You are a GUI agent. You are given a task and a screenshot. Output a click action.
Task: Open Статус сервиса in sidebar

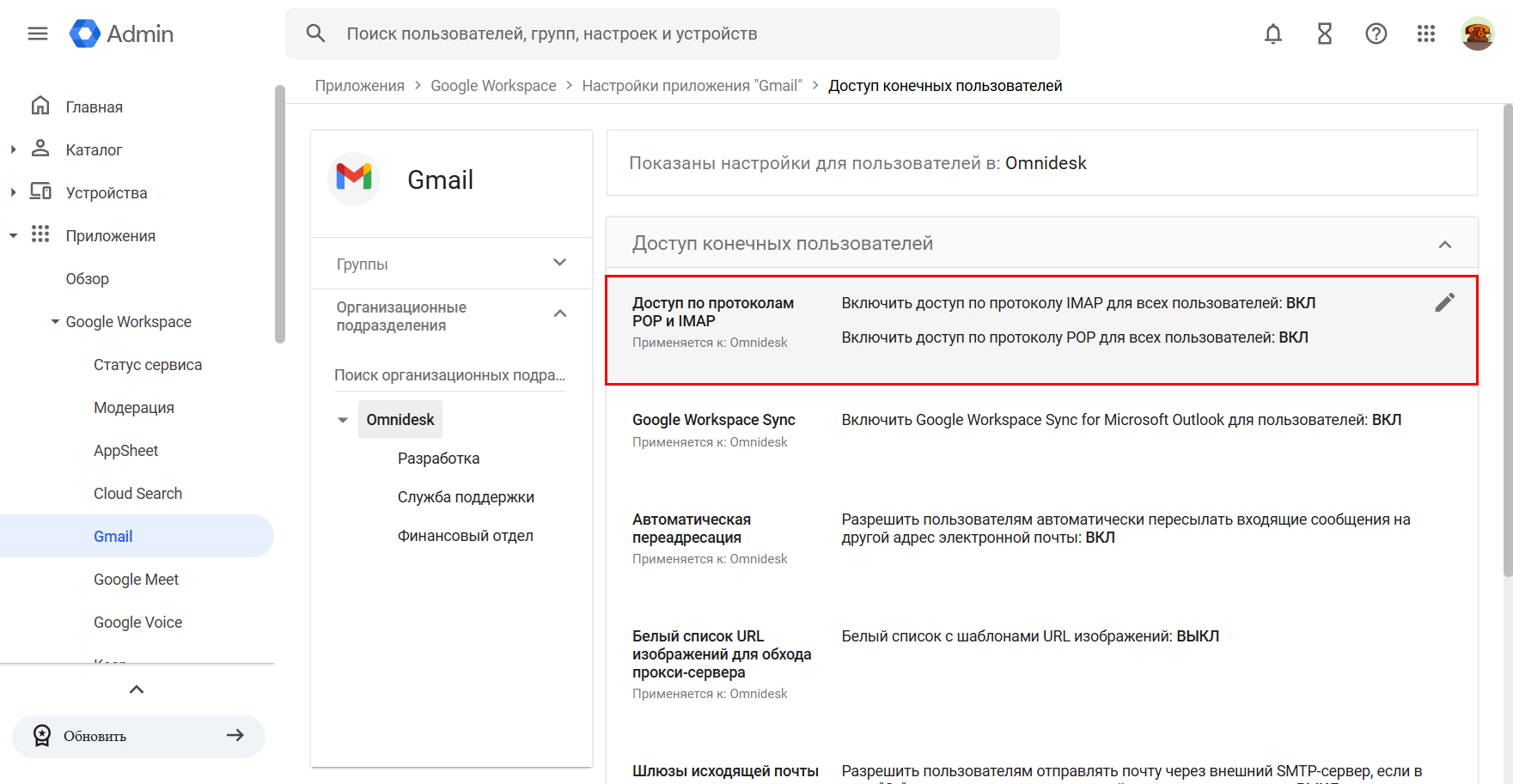[148, 365]
